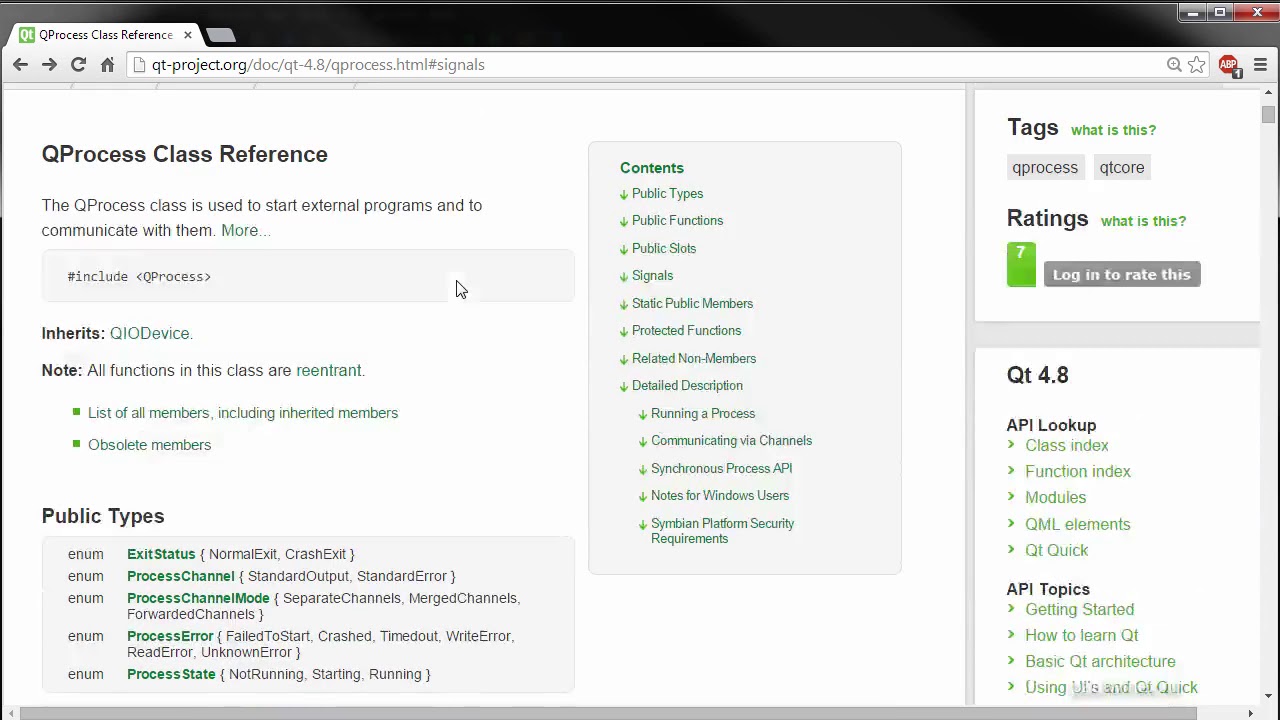This screenshot has width=1280, height=720.
Task: Open the reentrant link
Action: 328,371
